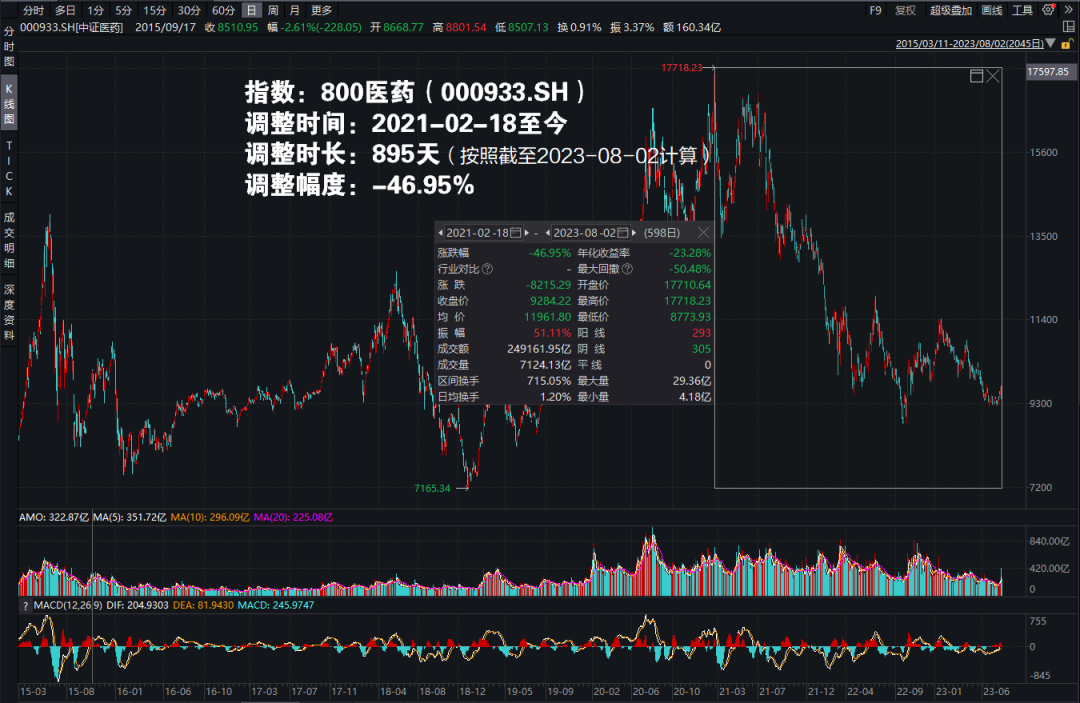This screenshot has height=703, width=1080.
Task: Open the 超级叠加 (super overlay) tool
Action: pos(952,9)
